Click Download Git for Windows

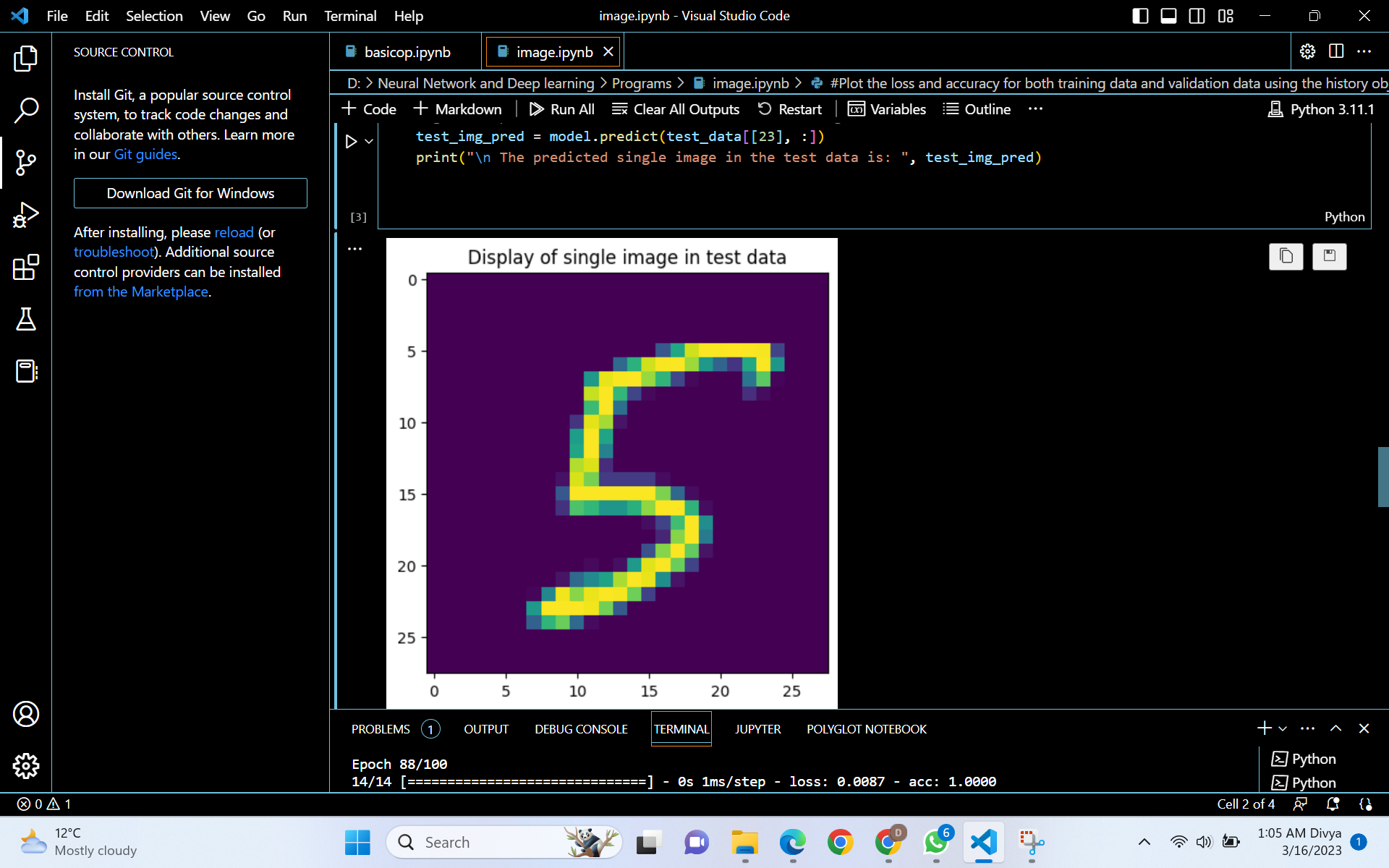pos(190,192)
